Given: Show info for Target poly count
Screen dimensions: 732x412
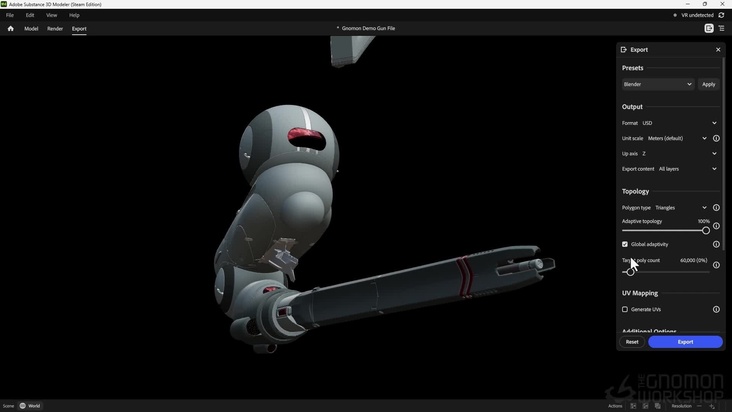Looking at the screenshot, I should [x=716, y=265].
